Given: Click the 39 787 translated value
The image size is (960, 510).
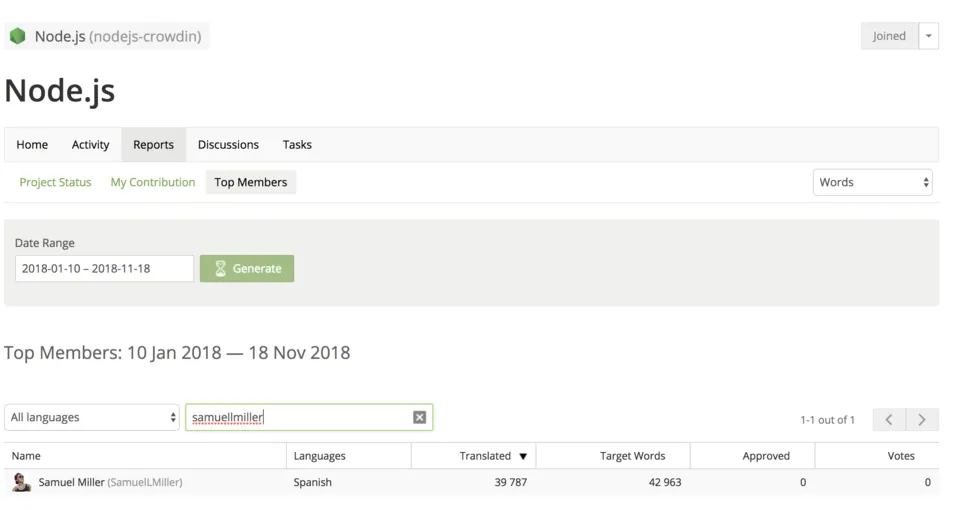Looking at the screenshot, I should (x=511, y=482).
